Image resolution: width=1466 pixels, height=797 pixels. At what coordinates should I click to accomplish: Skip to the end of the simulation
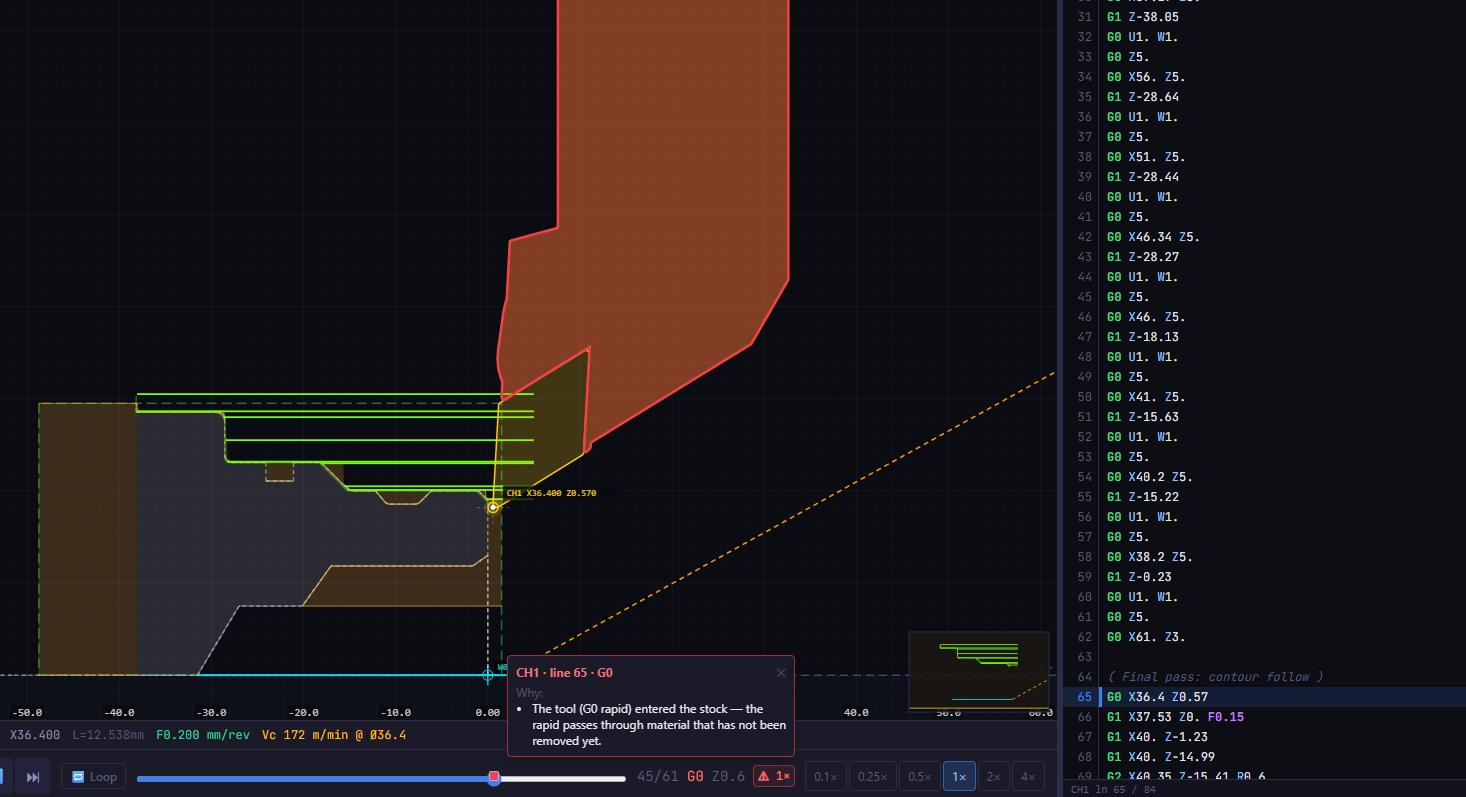click(x=33, y=777)
